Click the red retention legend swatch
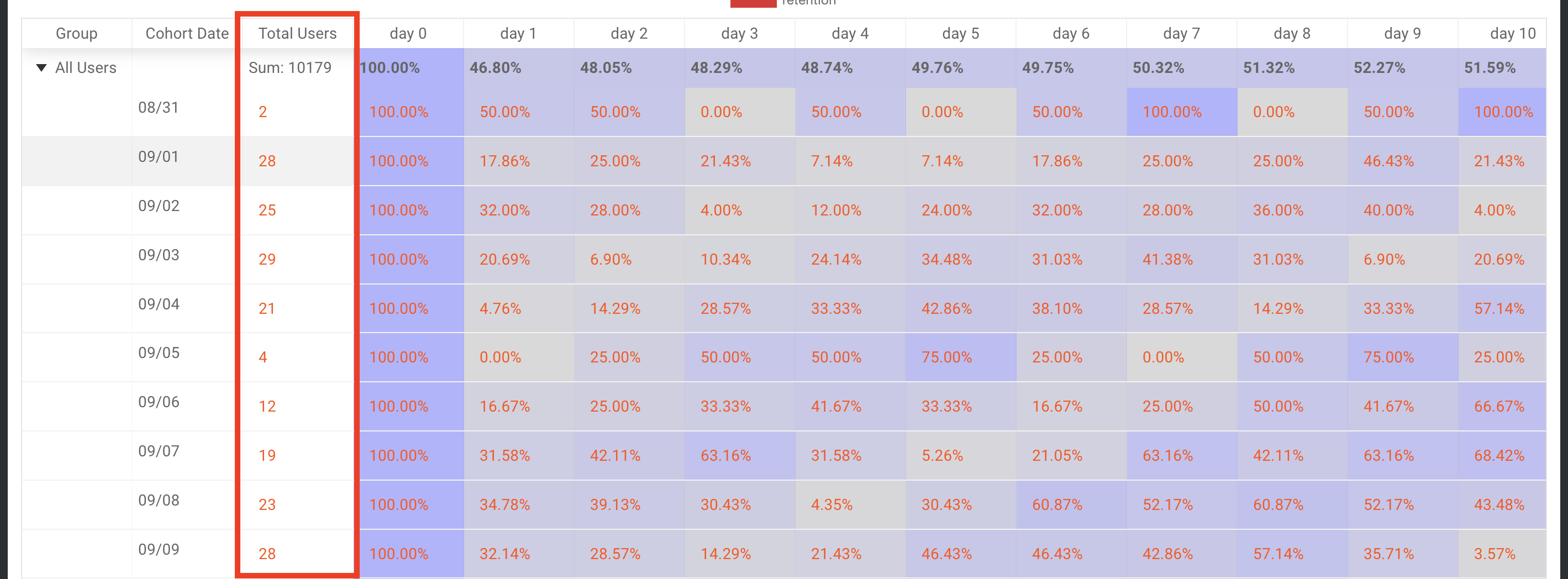 click(x=753, y=3)
